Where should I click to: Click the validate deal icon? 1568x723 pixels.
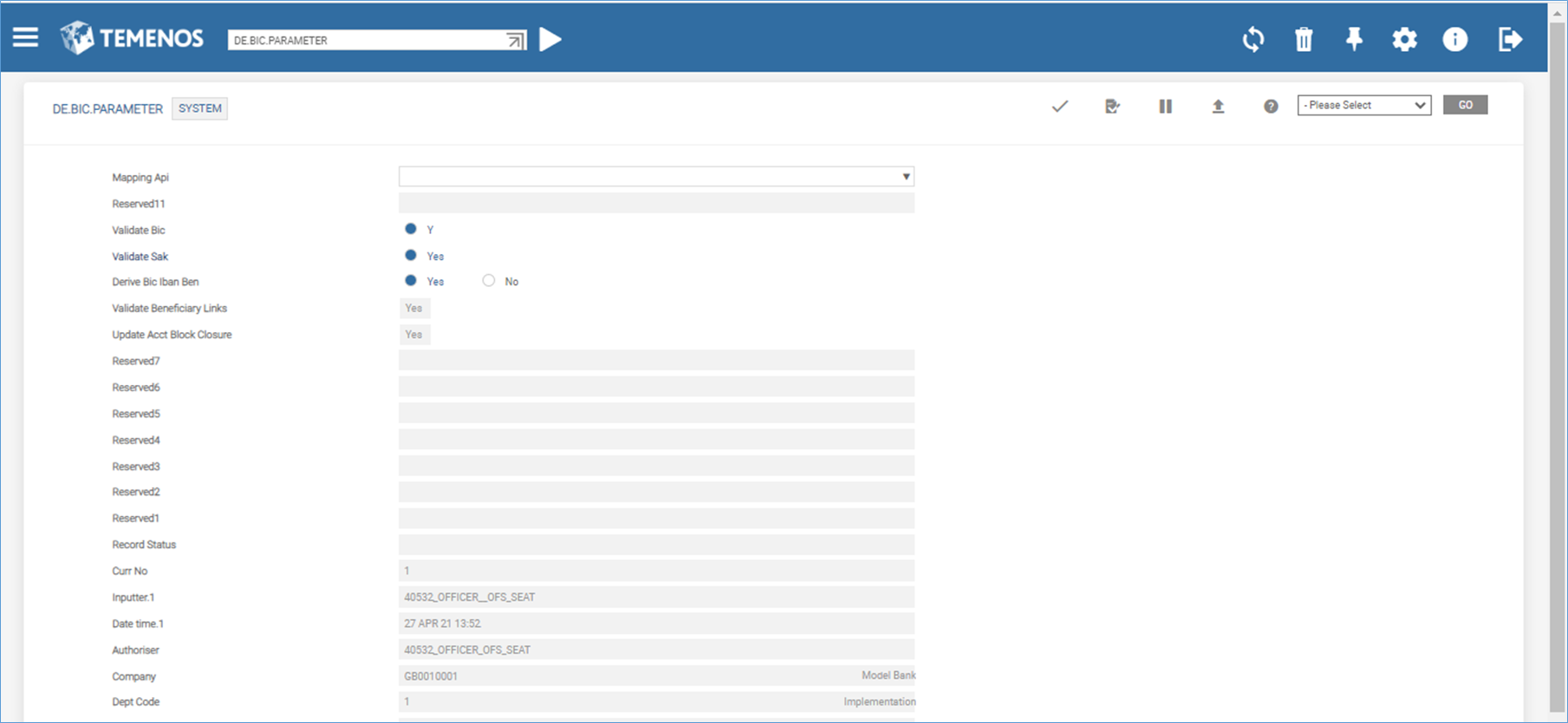point(1112,107)
